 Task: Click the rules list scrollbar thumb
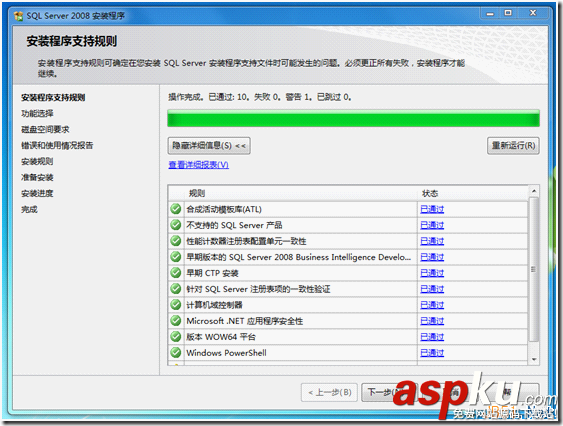(534, 269)
